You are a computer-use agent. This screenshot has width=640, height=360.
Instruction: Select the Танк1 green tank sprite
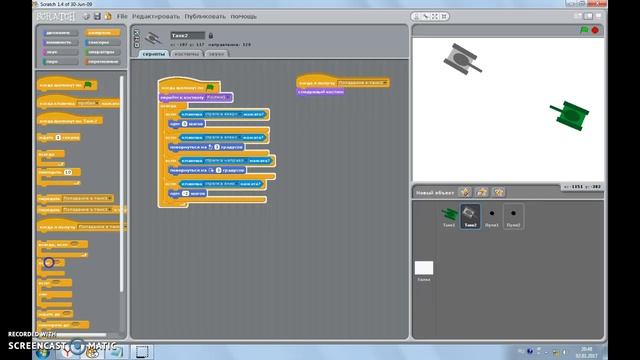point(449,216)
